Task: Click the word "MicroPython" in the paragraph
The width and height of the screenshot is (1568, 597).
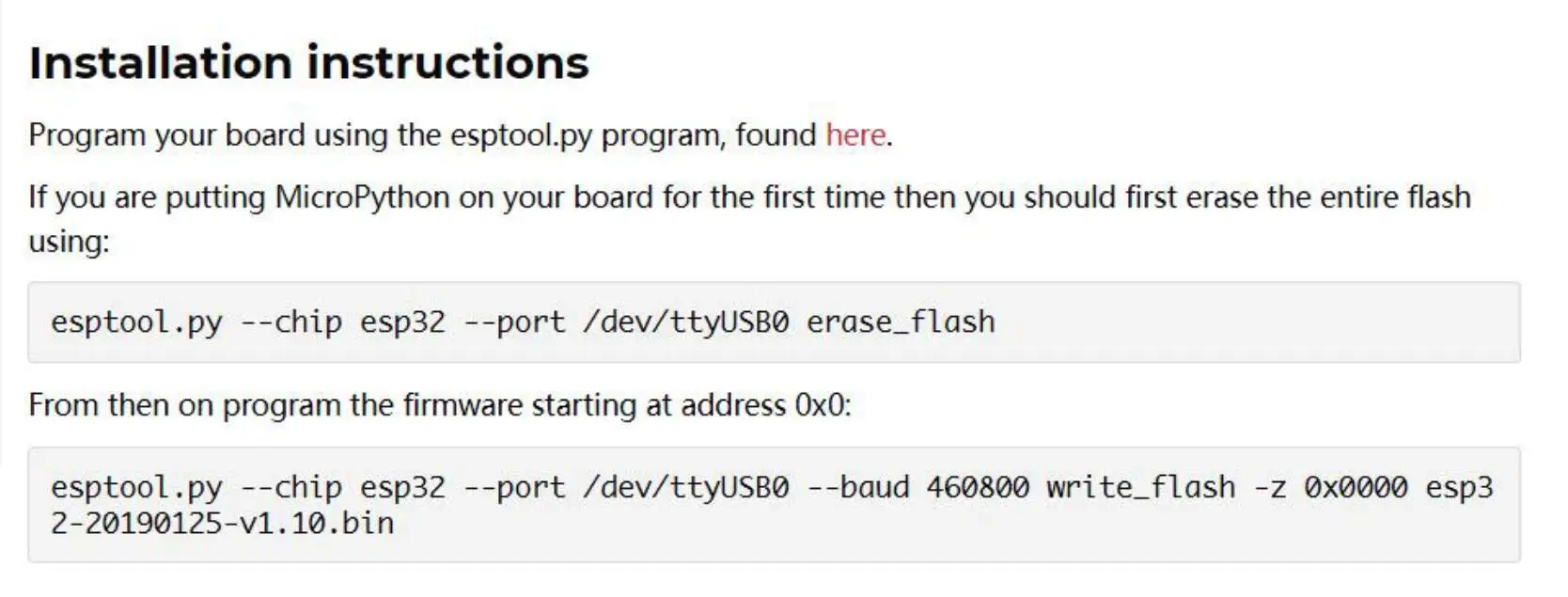Action: click(x=362, y=197)
